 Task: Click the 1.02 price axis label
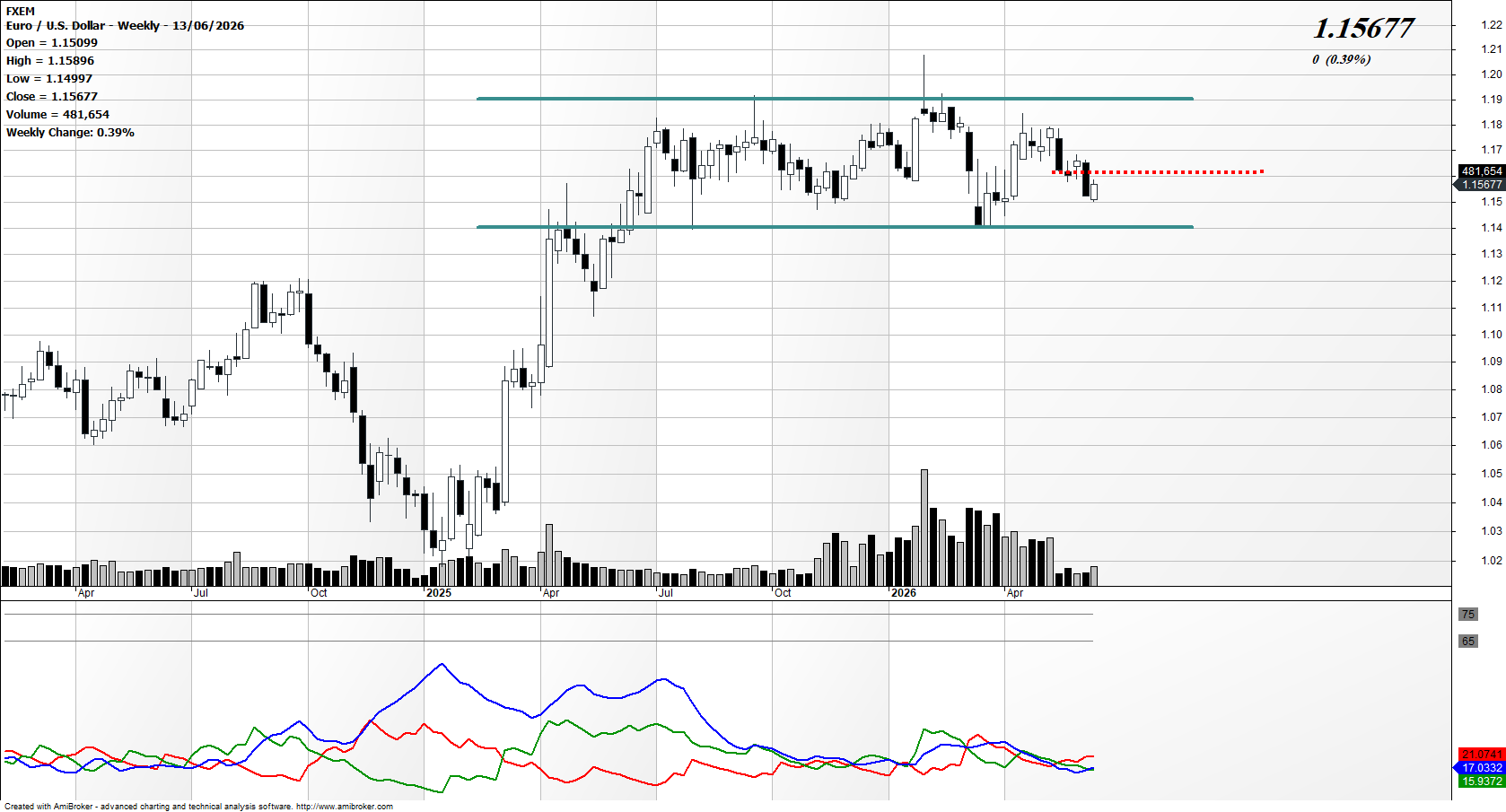coord(1491,561)
